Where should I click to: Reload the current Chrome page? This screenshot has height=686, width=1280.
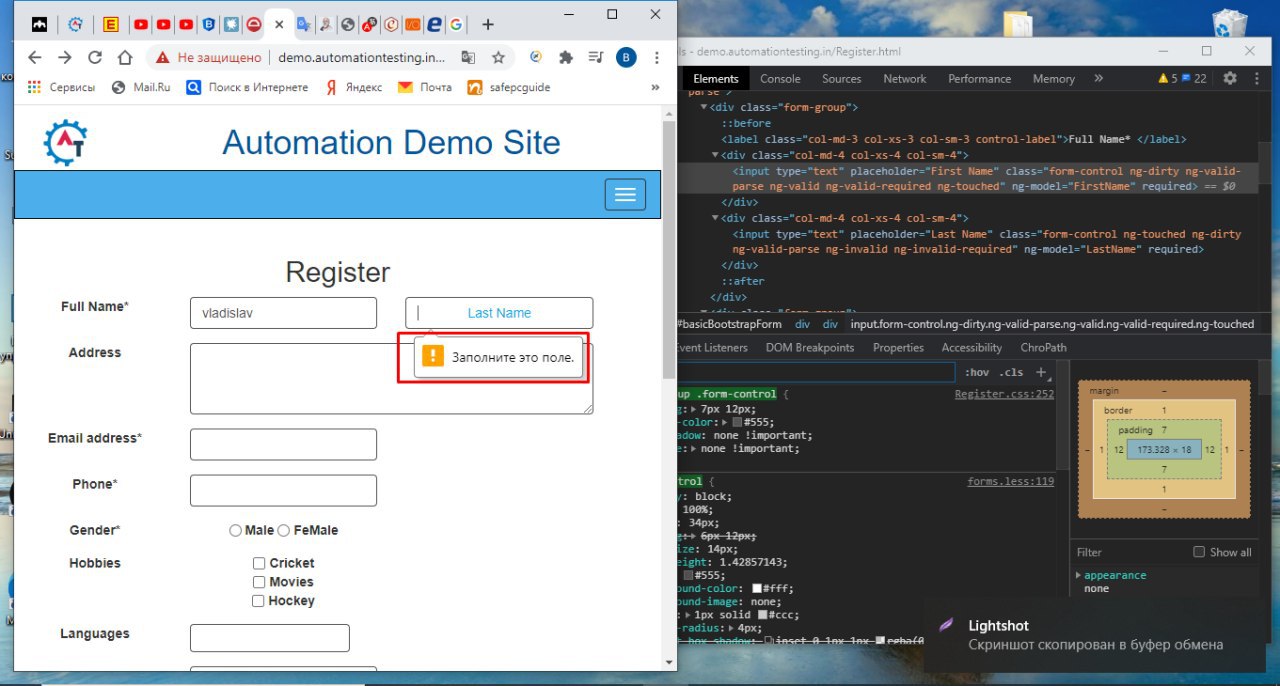click(95, 57)
